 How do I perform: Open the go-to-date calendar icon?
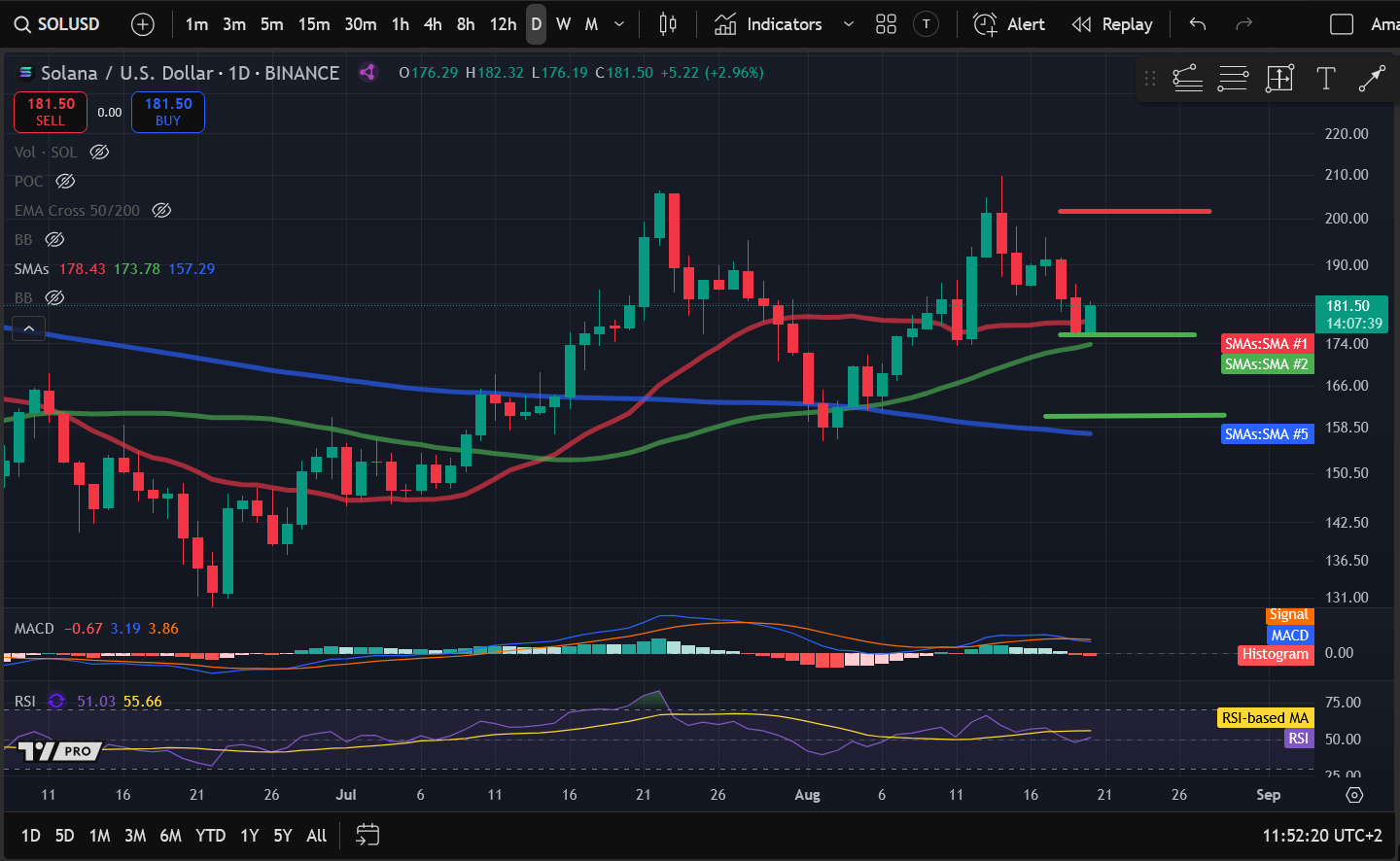367,835
